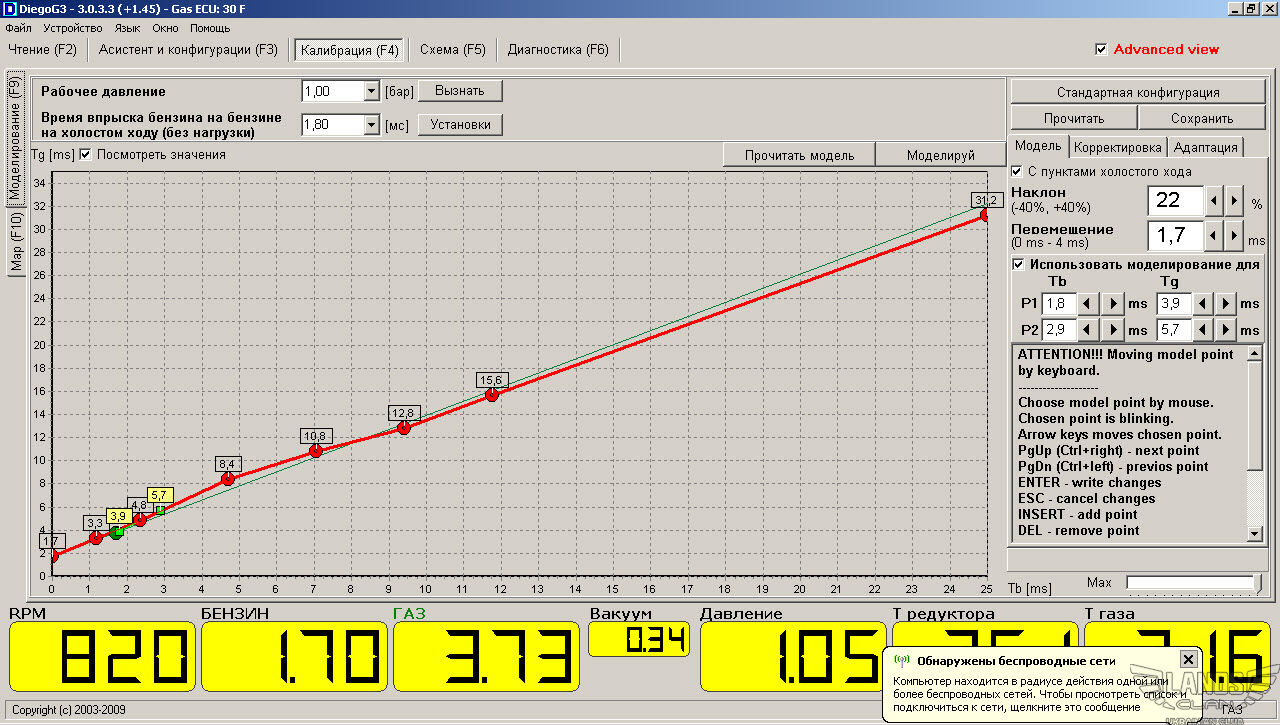The height and width of the screenshot is (725, 1280).
Task: Click the Наклон value input field
Action: [x=1174, y=200]
